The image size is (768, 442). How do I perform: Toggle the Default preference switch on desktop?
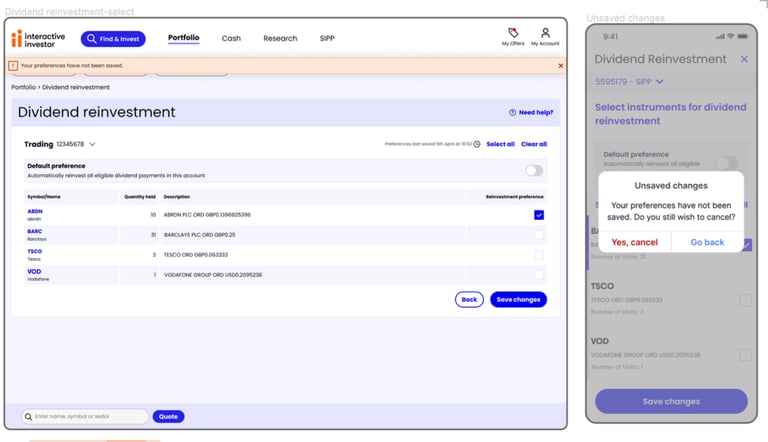click(x=534, y=171)
